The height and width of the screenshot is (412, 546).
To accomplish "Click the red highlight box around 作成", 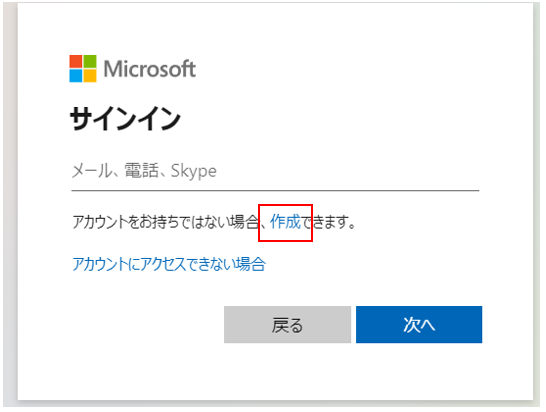I will [x=285, y=223].
